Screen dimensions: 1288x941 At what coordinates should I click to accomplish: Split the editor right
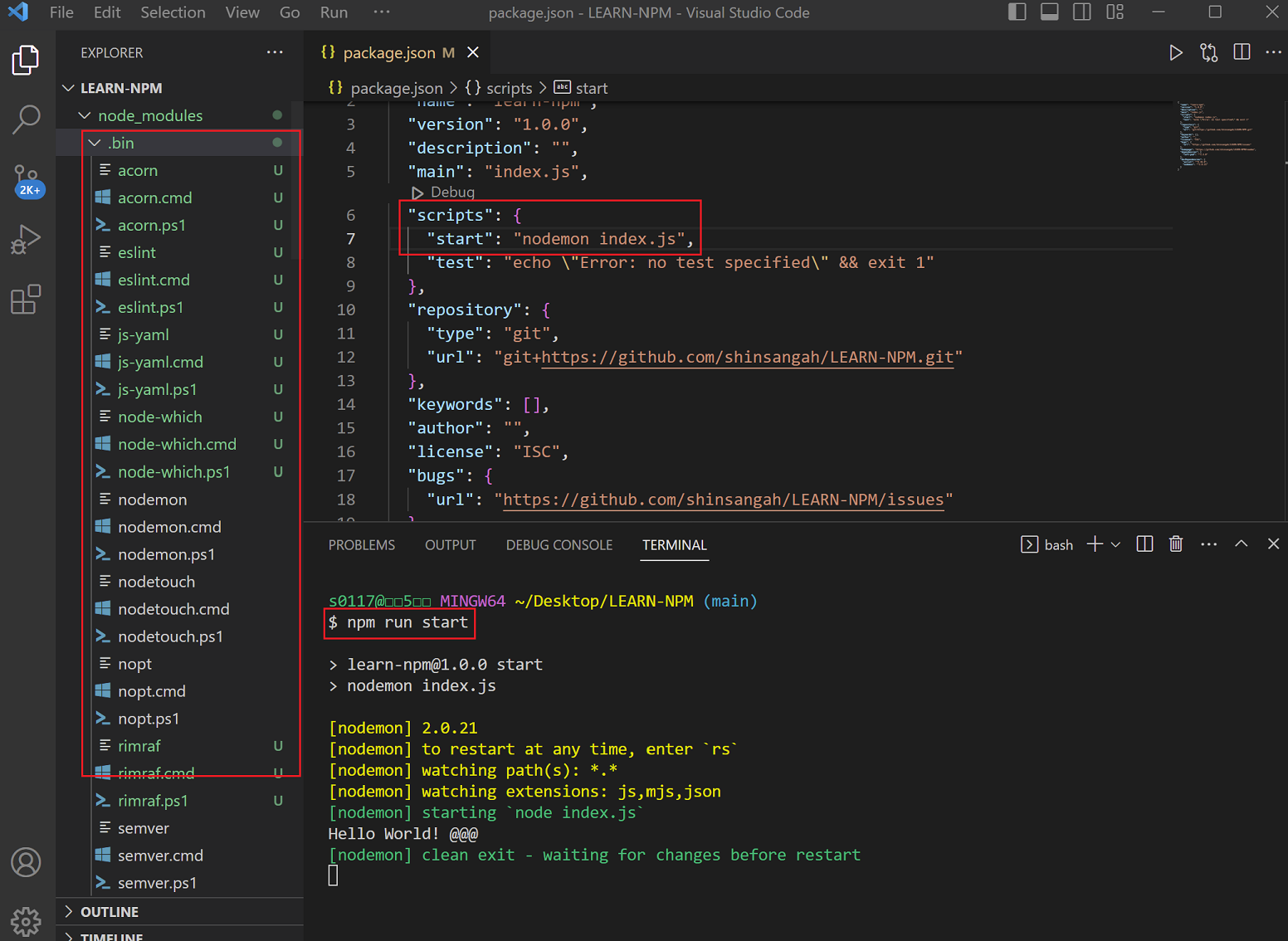(x=1242, y=52)
